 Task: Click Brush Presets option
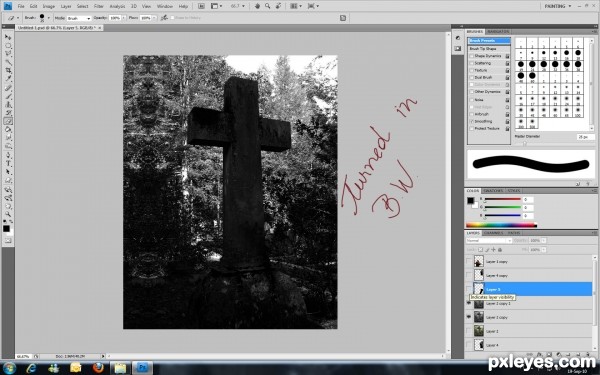pyautogui.click(x=489, y=41)
